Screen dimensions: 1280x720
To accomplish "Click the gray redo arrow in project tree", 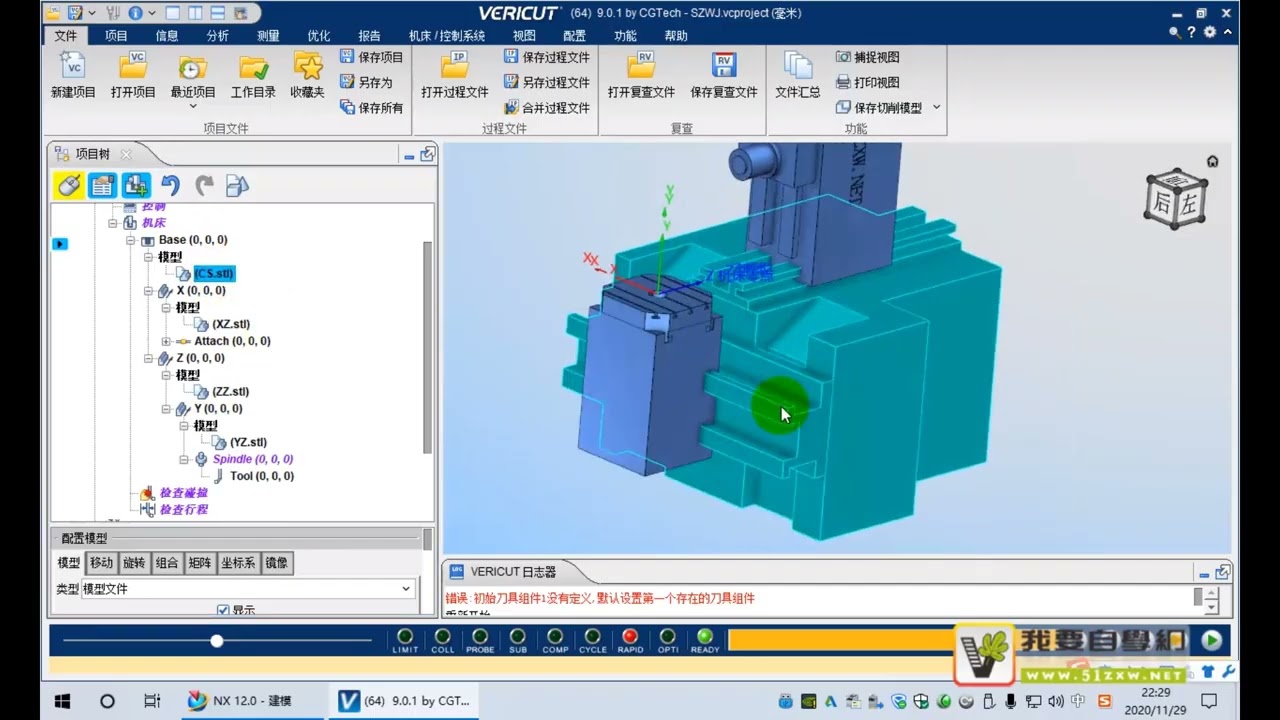I will pyautogui.click(x=204, y=185).
